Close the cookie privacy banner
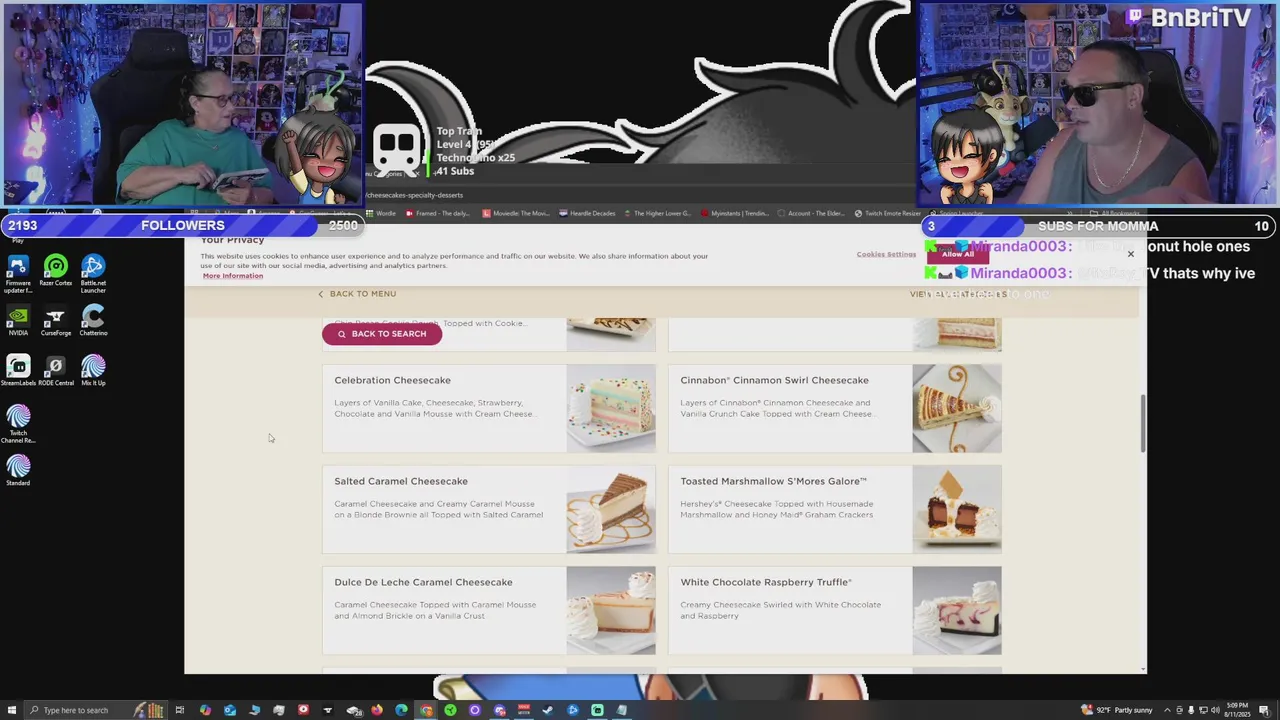This screenshot has height=720, width=1280. 1131,254
